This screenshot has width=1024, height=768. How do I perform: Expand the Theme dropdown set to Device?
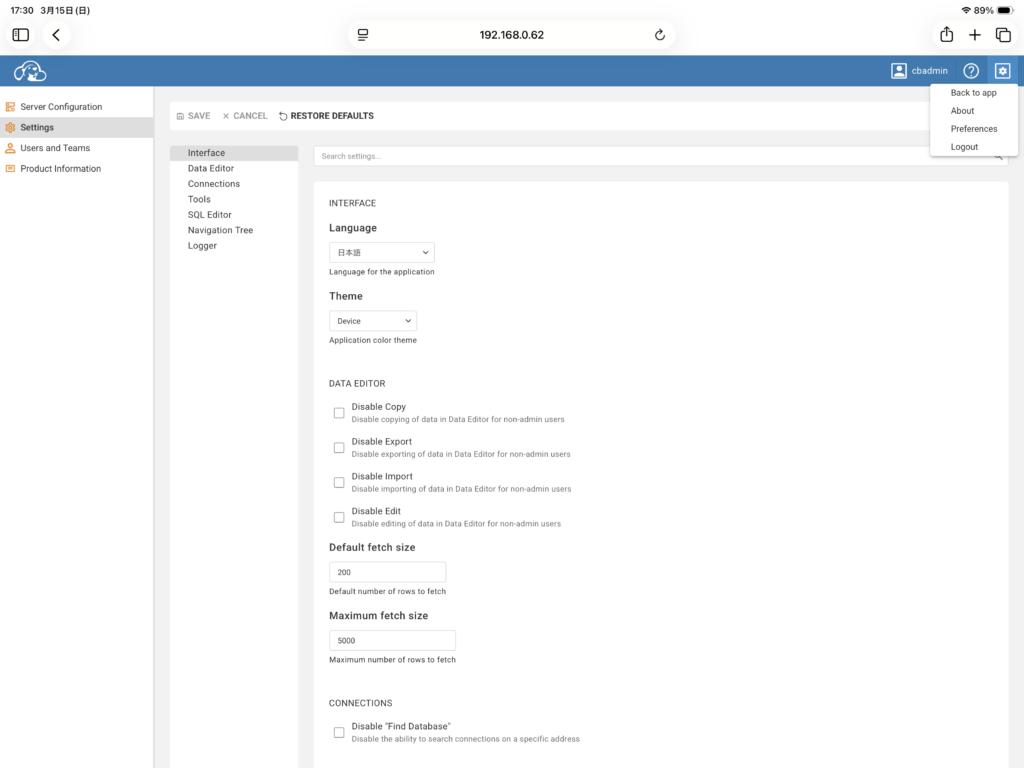pos(372,321)
